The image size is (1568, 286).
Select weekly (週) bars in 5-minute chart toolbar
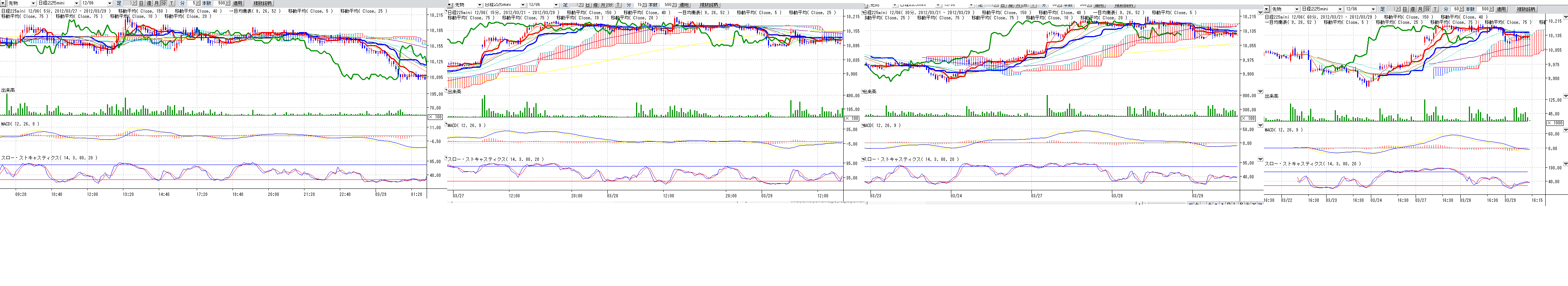(149, 4)
